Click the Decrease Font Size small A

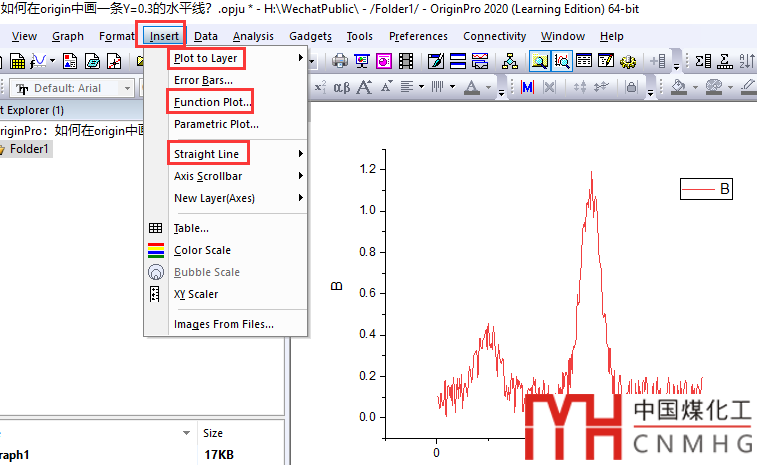click(387, 87)
